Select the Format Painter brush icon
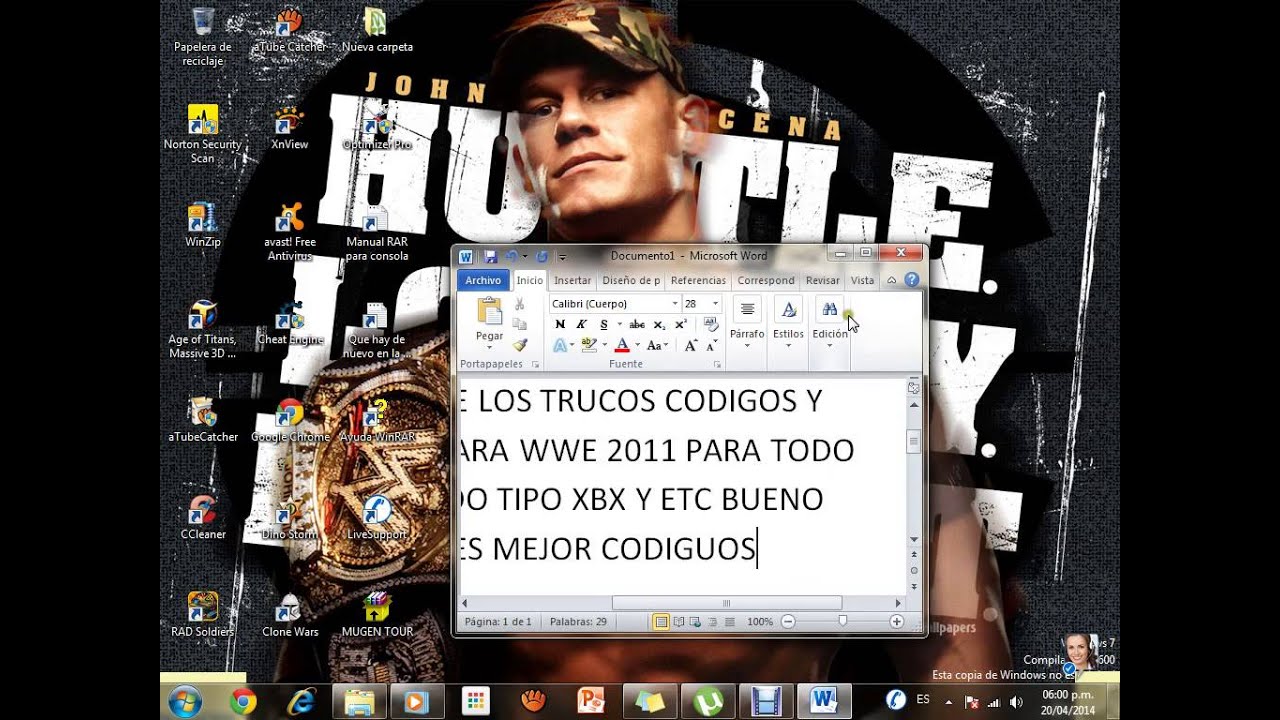 pyautogui.click(x=519, y=344)
